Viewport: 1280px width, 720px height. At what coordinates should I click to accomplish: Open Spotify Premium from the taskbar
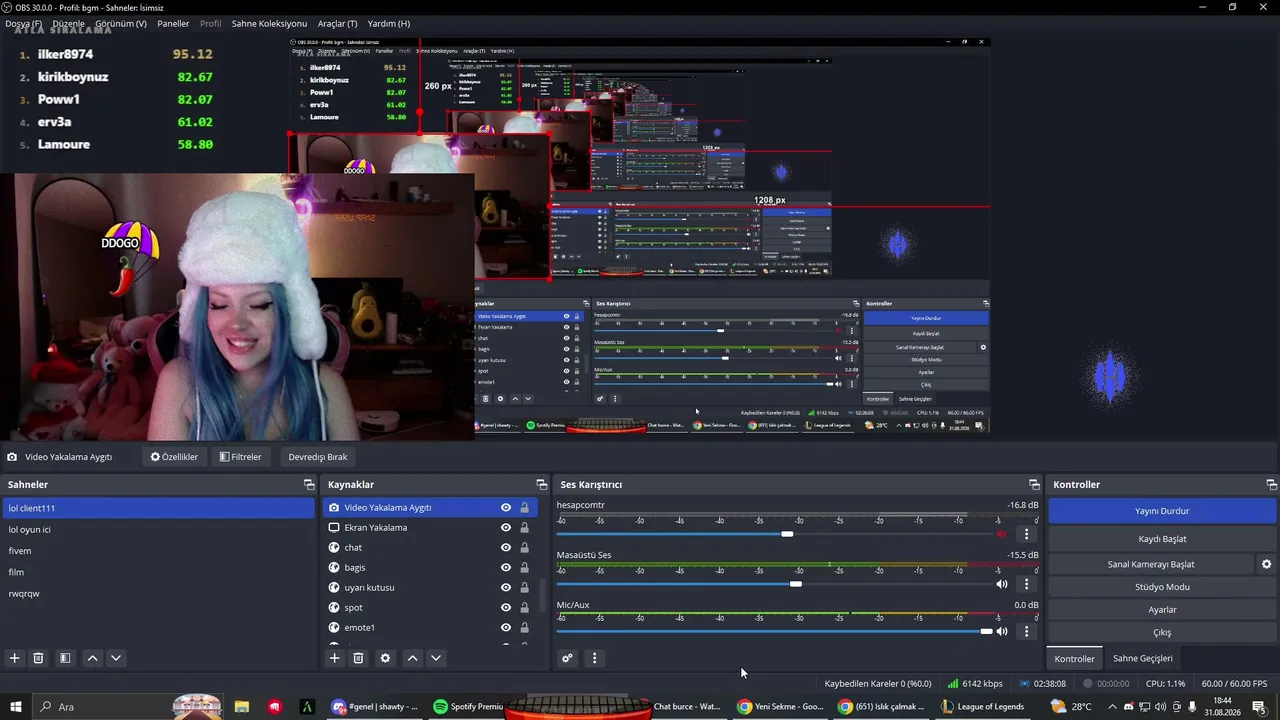click(x=468, y=706)
